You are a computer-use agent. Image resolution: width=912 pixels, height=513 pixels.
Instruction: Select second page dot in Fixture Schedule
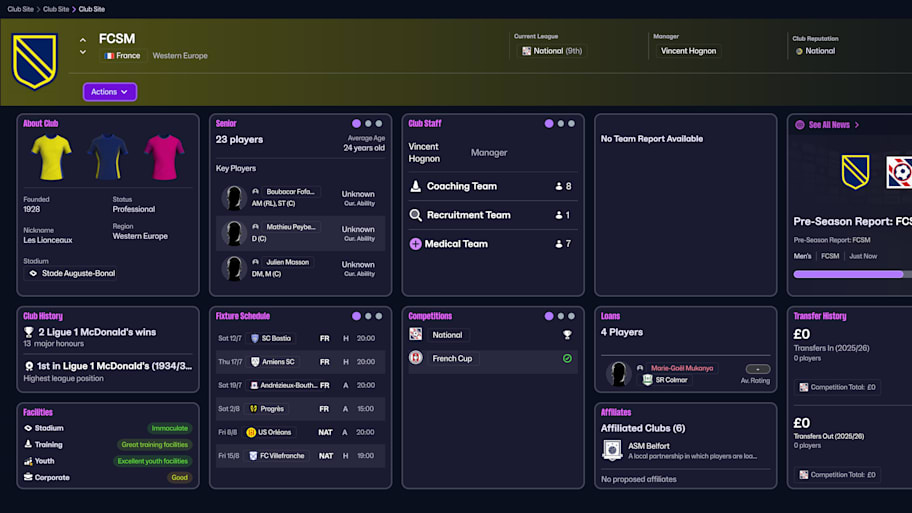(x=368, y=316)
